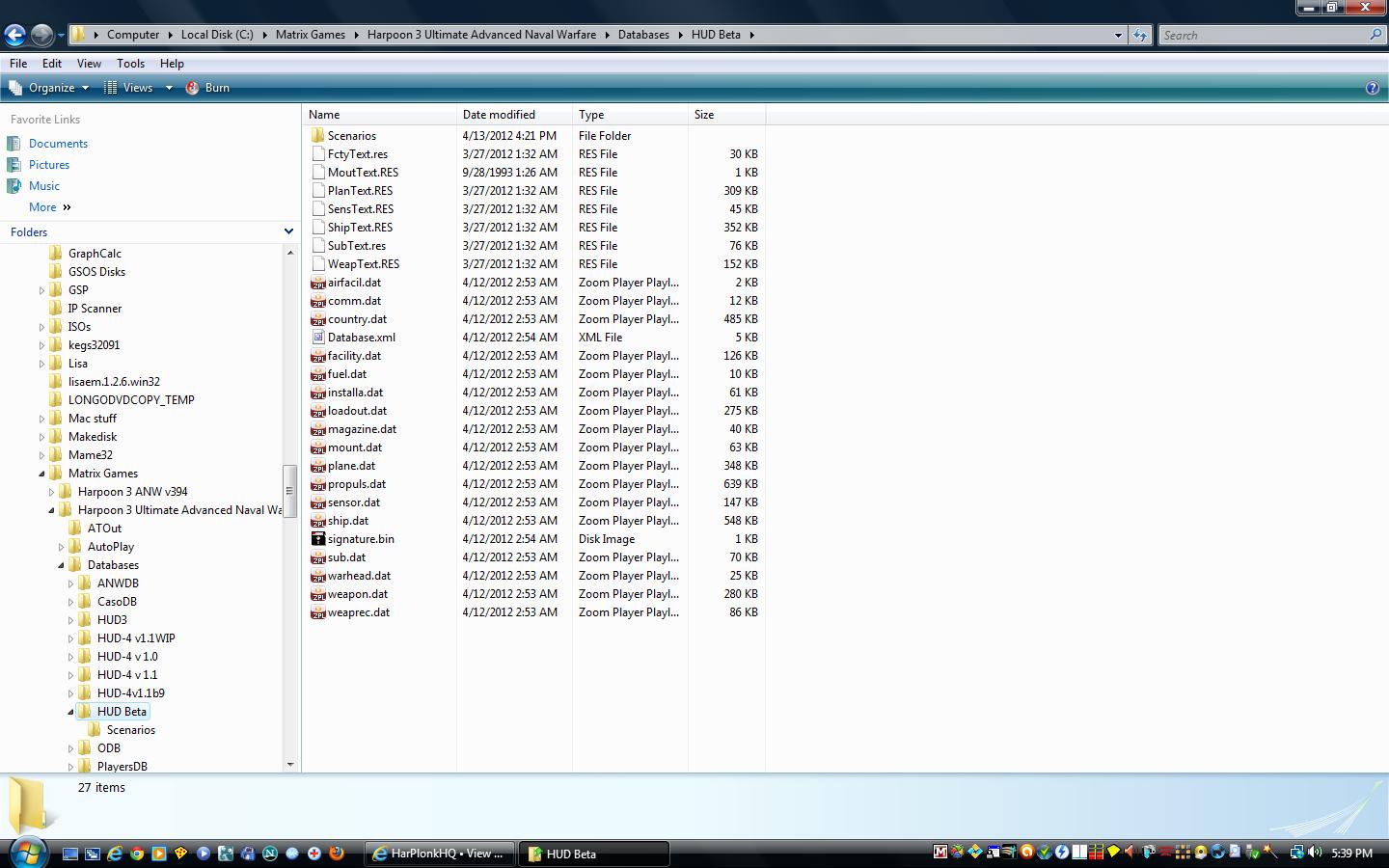
Task: Click the Burn toolbar button
Action: [x=207, y=88]
